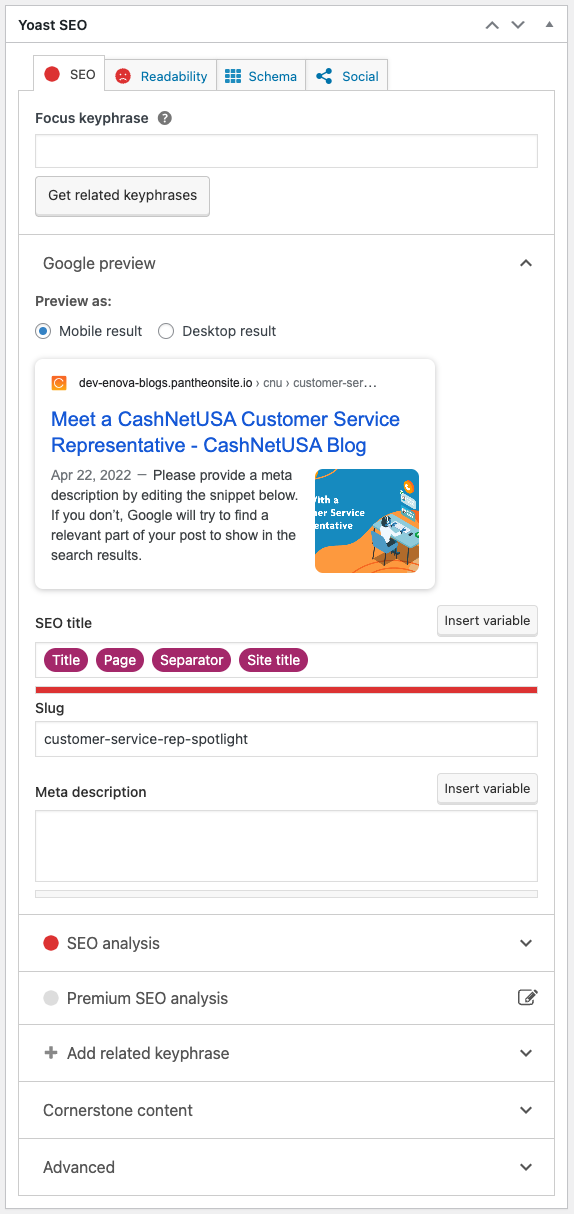Expand the SEO analysis section

286,943
